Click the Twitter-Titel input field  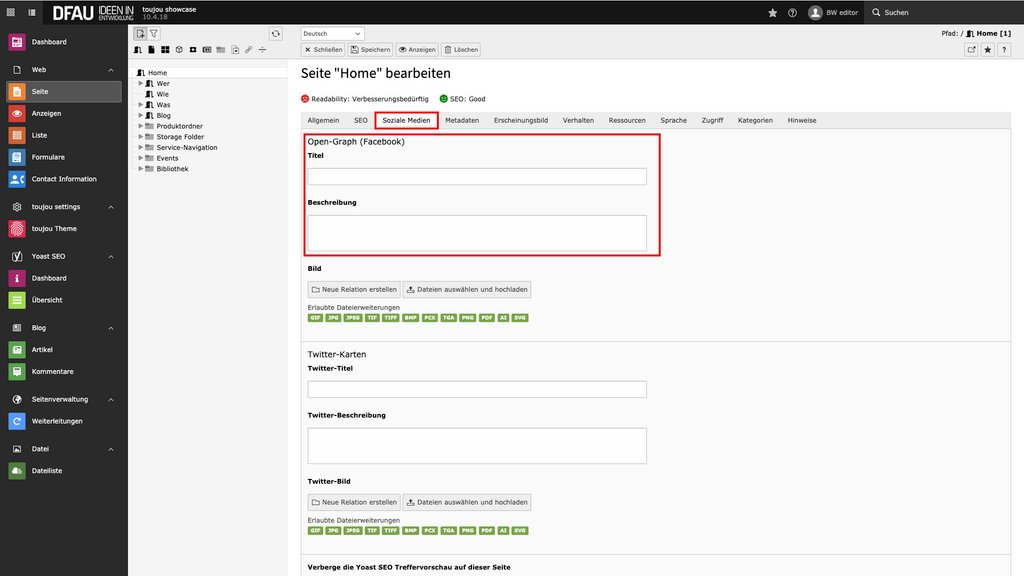pos(477,389)
